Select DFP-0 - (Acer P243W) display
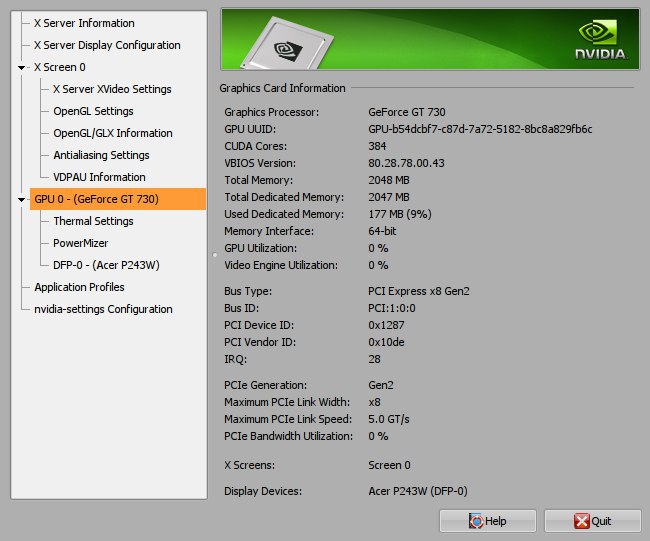 click(x=106, y=265)
